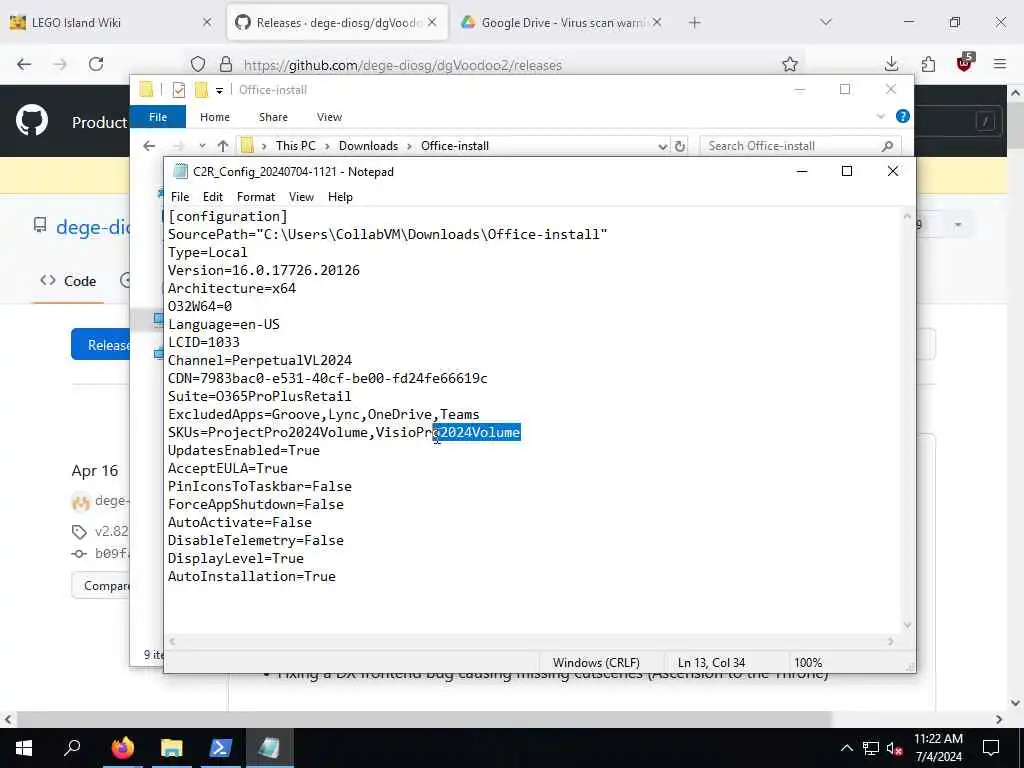
Task: Click Notepad taskbar icon
Action: pos(269,748)
